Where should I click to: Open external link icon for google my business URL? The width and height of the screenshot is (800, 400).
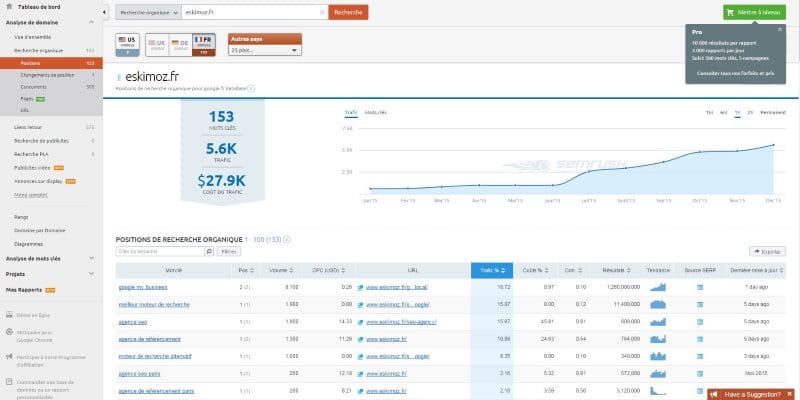click(x=361, y=287)
